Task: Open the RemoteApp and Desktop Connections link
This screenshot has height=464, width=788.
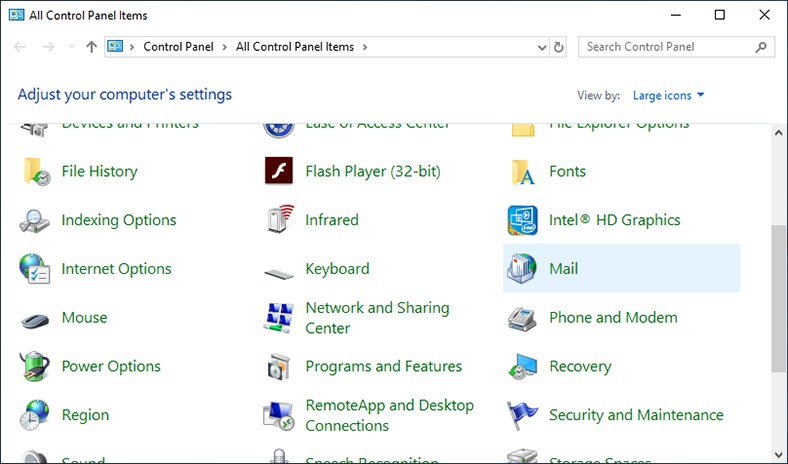Action: [389, 415]
